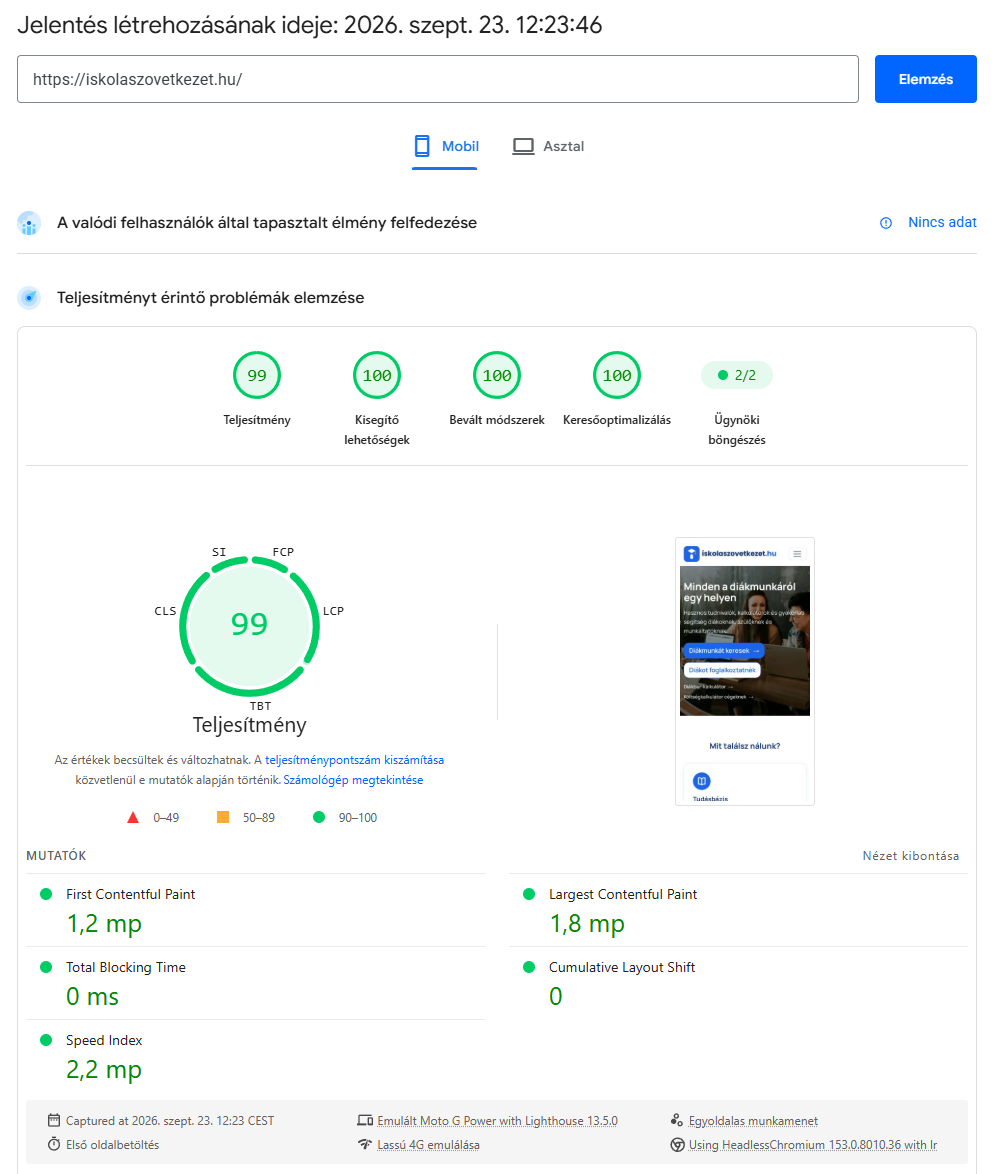Screen dimensions: 995x1174
Task: Click the stopwatch icon beside Első oldalbetöltés
Action: pos(54,1144)
